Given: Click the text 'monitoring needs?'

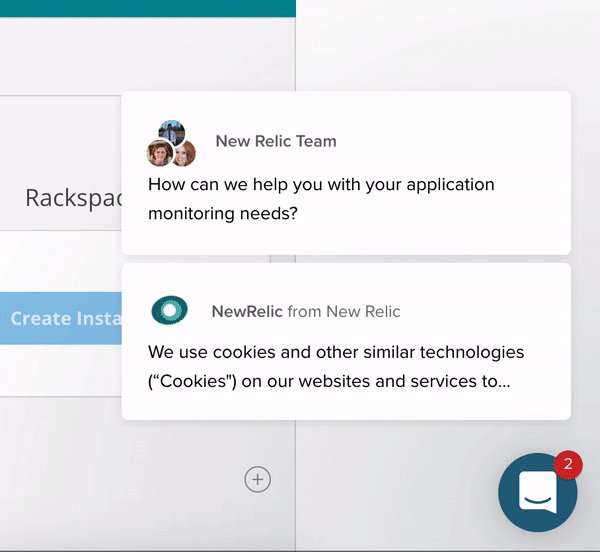Looking at the screenshot, I should (223, 213).
